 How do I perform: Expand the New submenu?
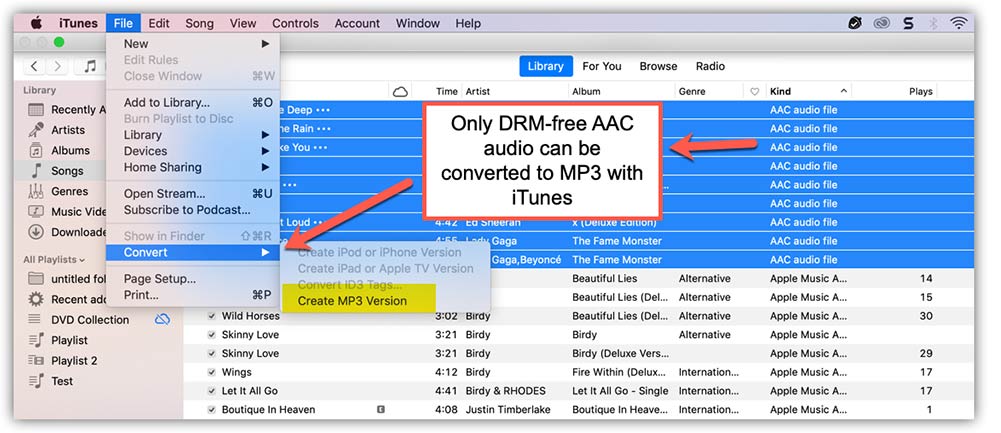[193, 44]
